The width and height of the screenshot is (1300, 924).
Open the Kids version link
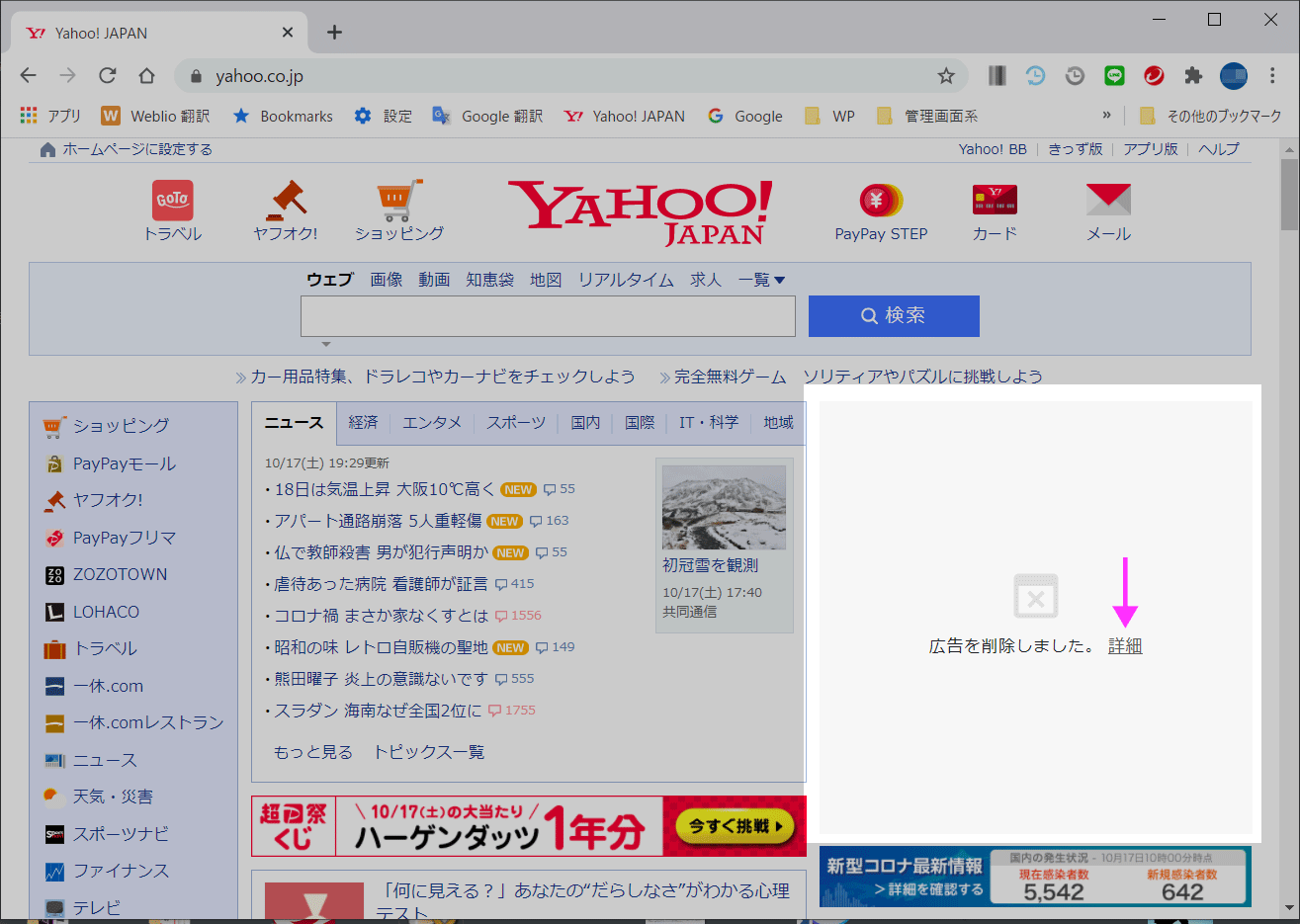(1076, 149)
